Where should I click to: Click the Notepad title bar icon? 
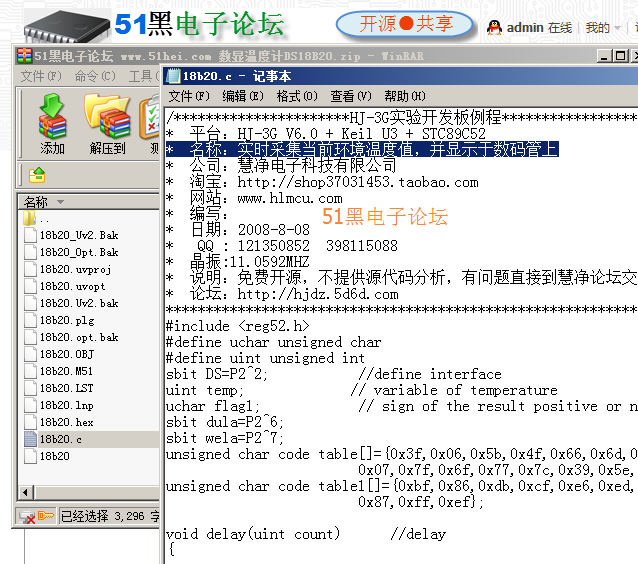pos(174,76)
